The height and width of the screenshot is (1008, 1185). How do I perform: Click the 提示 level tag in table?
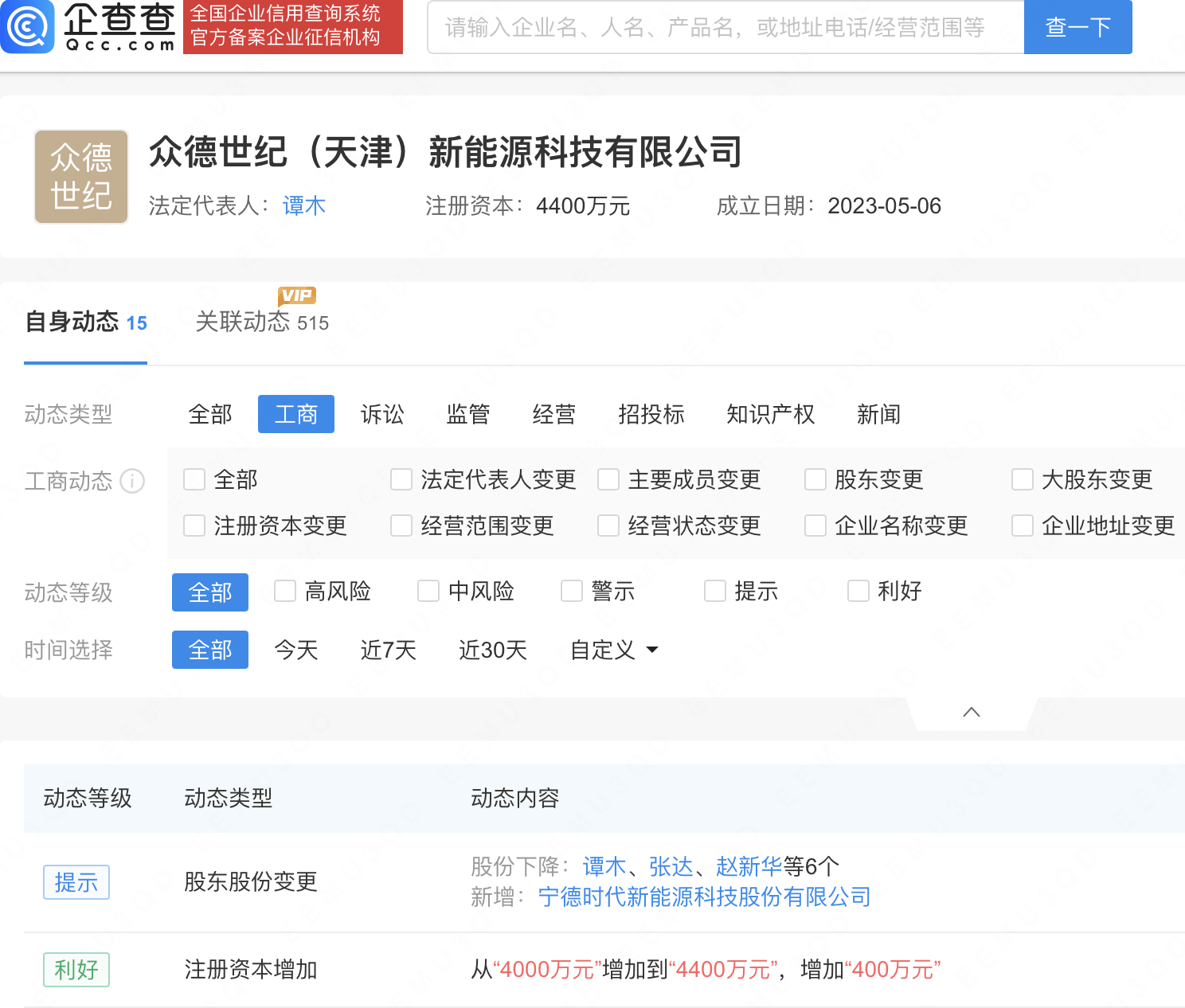tap(76, 882)
